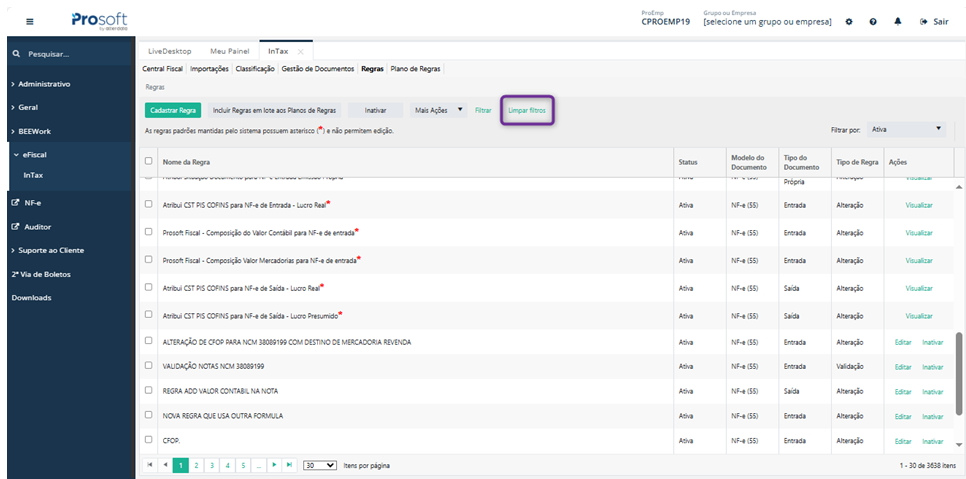Image resolution: width=966 pixels, height=479 pixels.
Task: Go to the next page arrow
Action: [274, 465]
